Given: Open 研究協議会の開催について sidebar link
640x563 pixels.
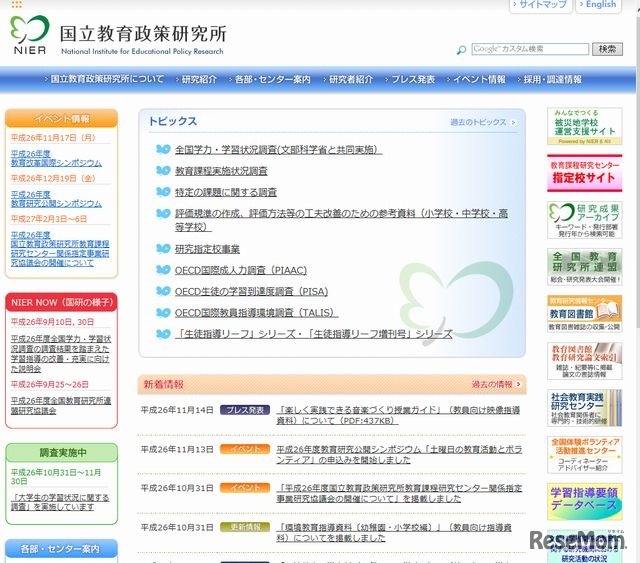Looking at the screenshot, I should tap(60, 249).
